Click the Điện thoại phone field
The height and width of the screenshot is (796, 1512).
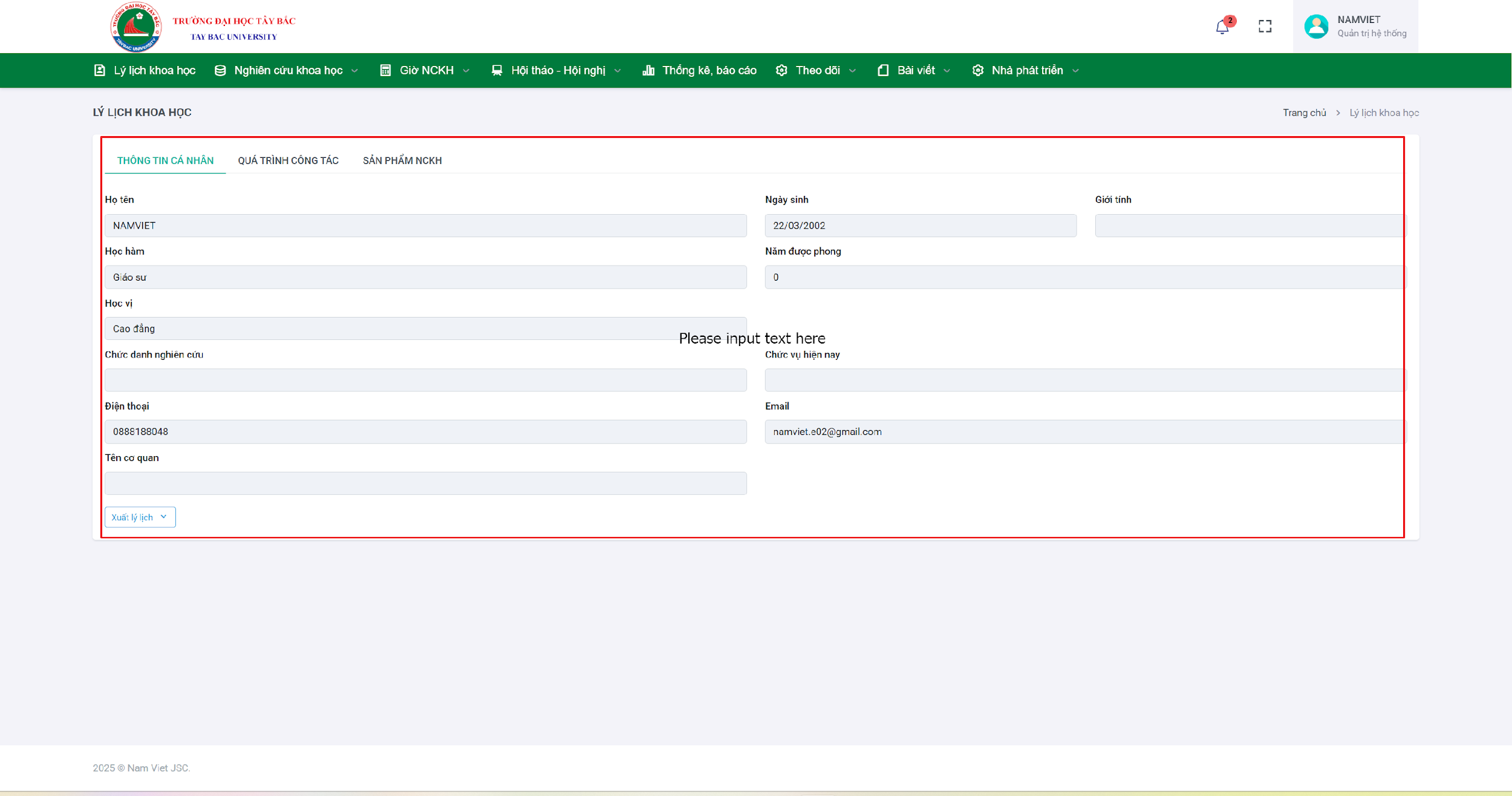426,432
